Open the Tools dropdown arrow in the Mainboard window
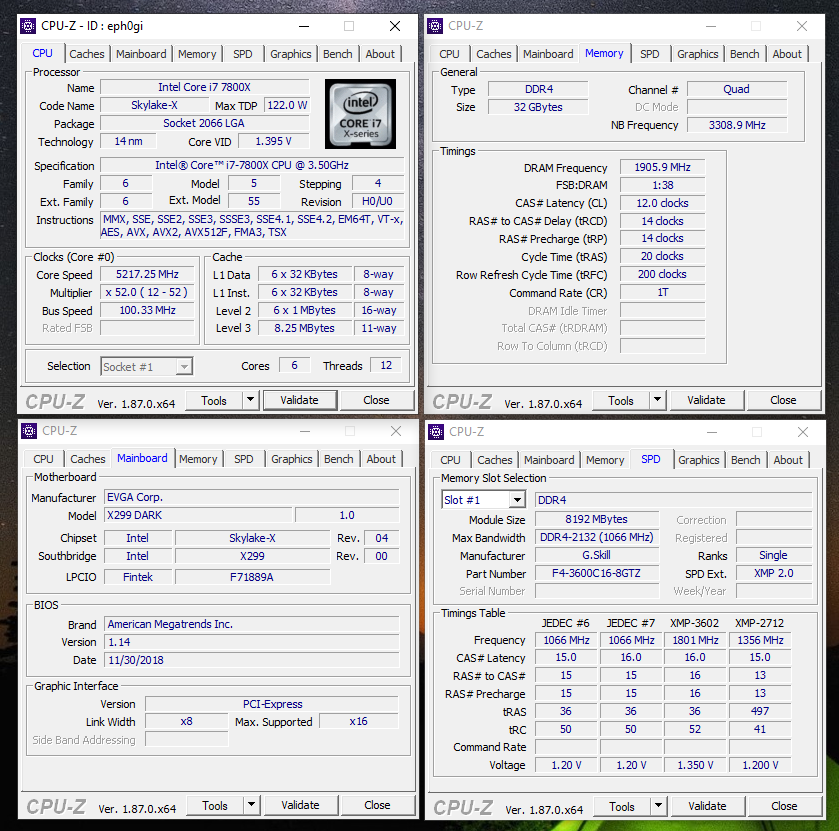This screenshot has height=831, width=839. click(251, 805)
